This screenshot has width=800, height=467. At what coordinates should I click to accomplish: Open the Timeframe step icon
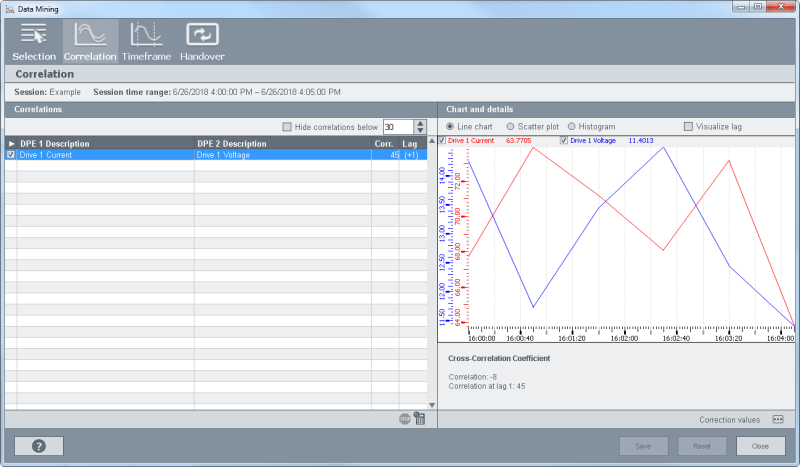tap(146, 40)
